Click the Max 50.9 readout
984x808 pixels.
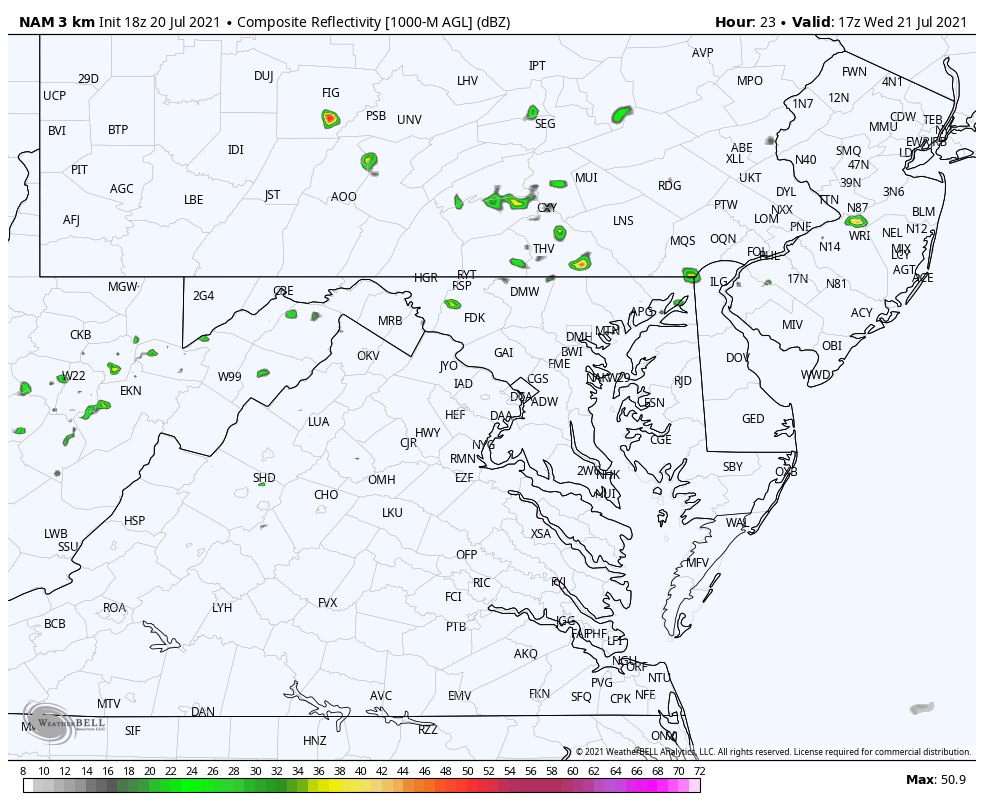click(936, 779)
